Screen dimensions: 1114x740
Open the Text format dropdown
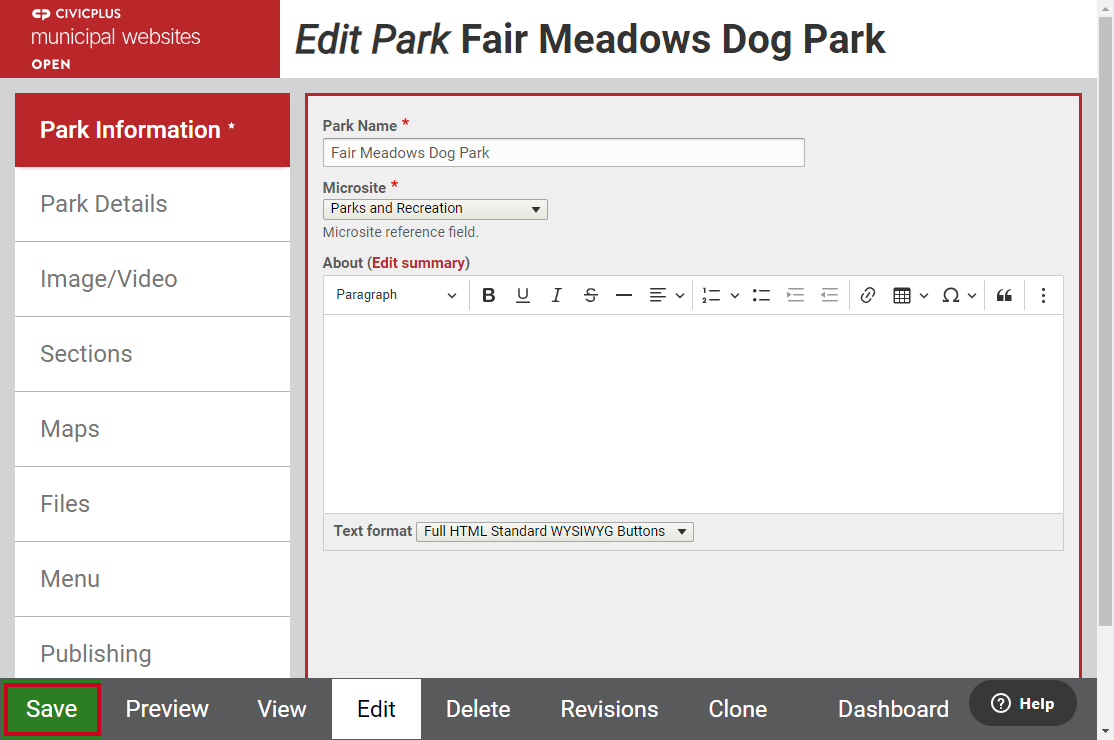click(555, 531)
